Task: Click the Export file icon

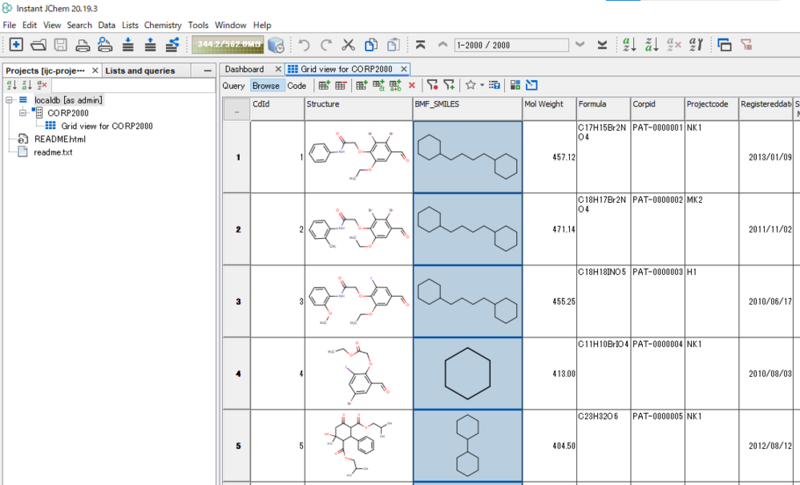Action: 151,45
